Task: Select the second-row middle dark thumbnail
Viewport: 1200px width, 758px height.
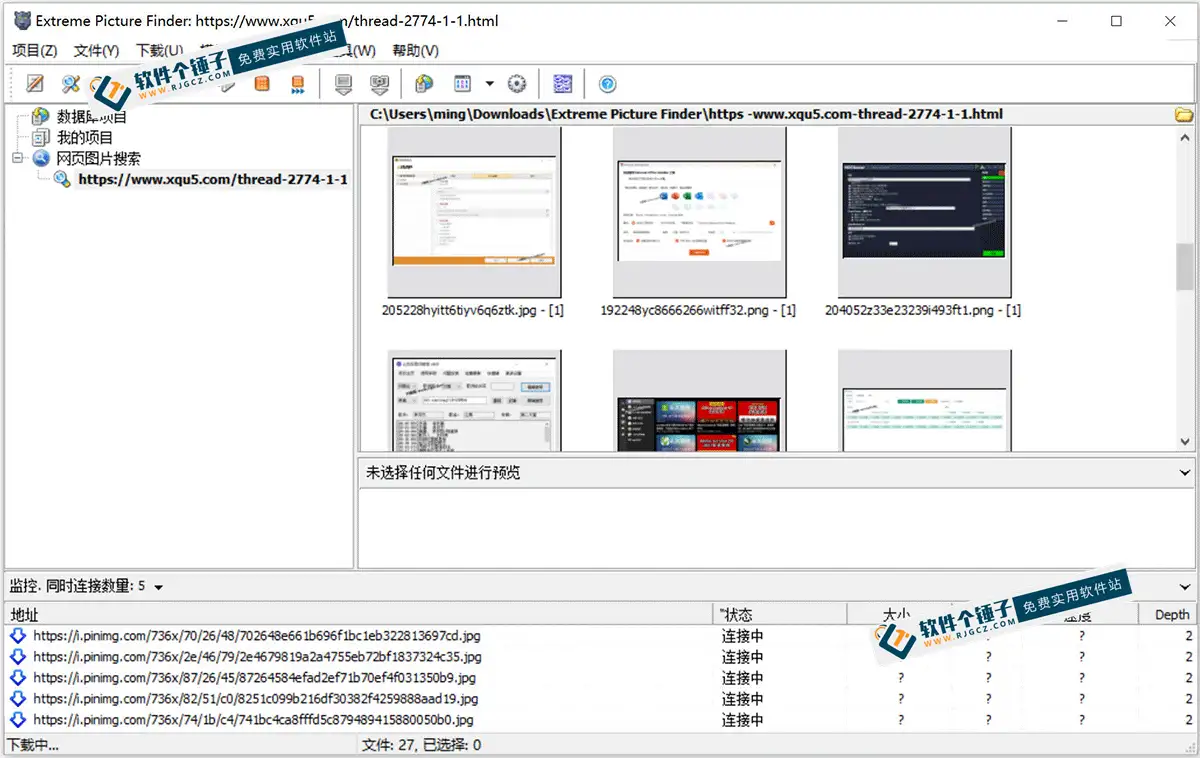Action: (x=699, y=400)
